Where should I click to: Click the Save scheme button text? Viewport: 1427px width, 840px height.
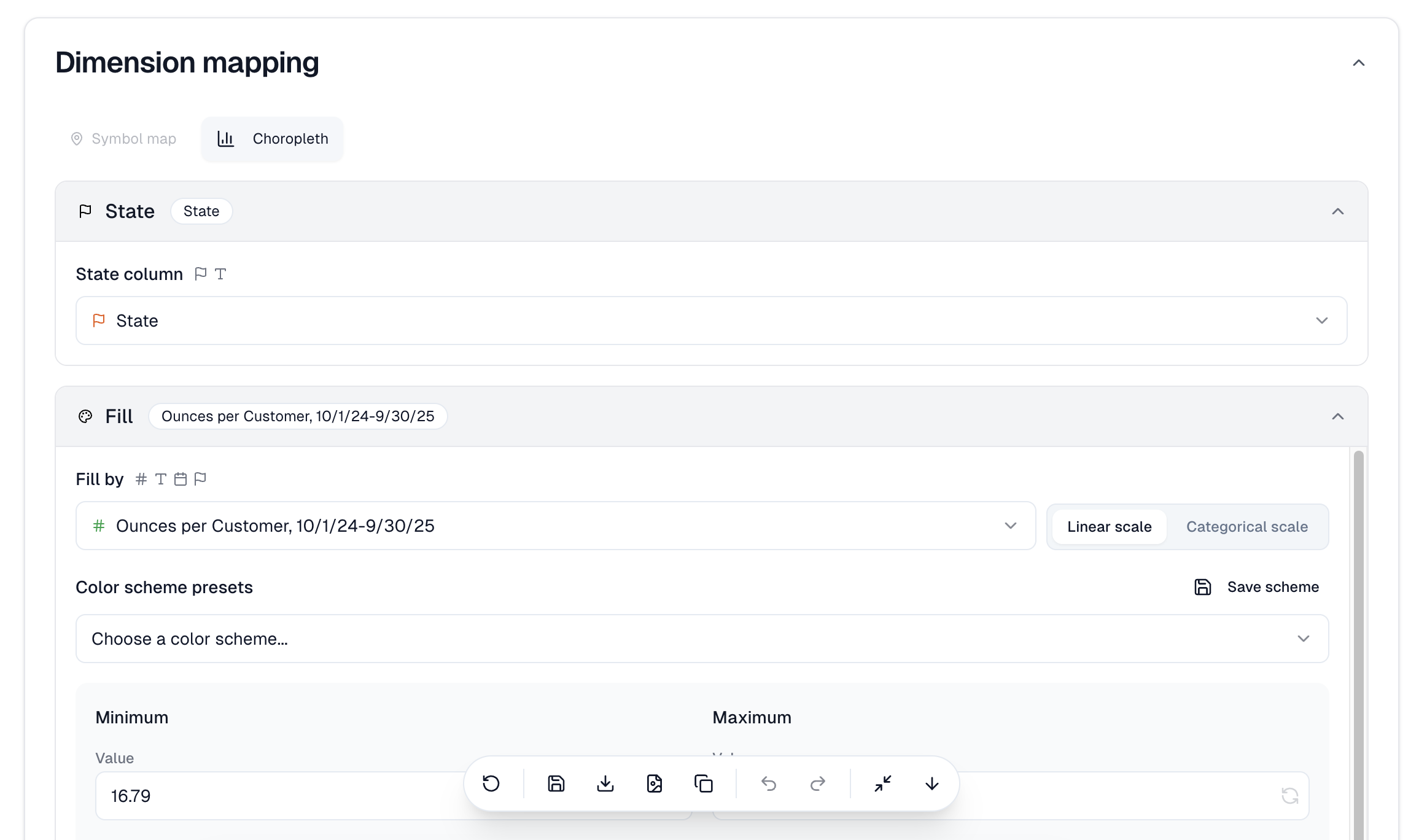[x=1273, y=587]
